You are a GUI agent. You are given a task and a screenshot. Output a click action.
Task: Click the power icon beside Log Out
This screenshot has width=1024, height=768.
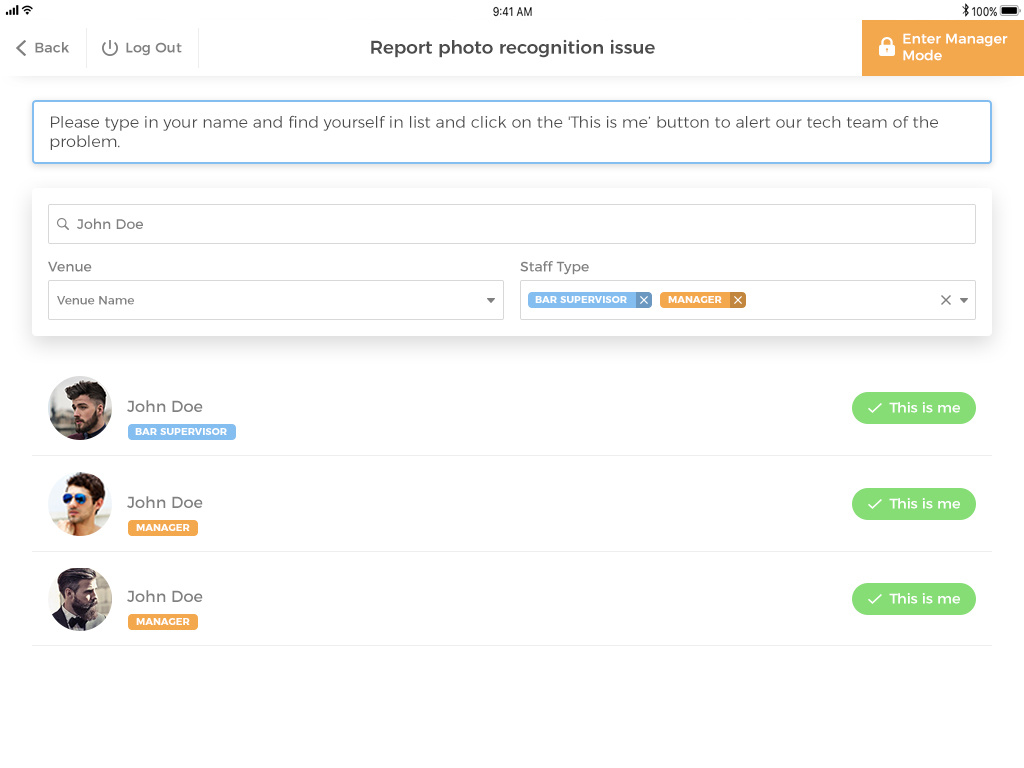(110, 48)
